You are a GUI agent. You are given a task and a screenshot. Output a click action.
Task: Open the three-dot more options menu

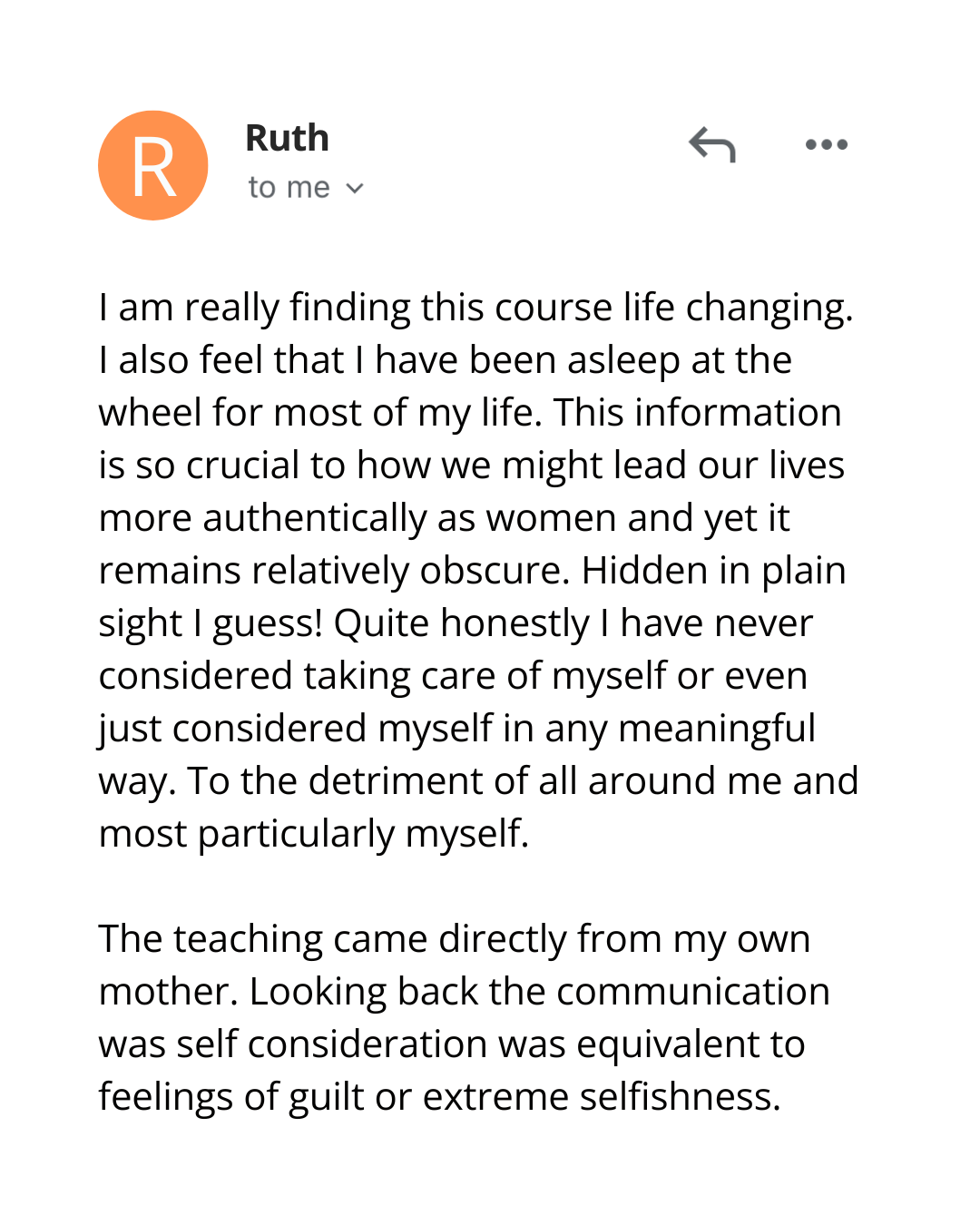point(826,144)
